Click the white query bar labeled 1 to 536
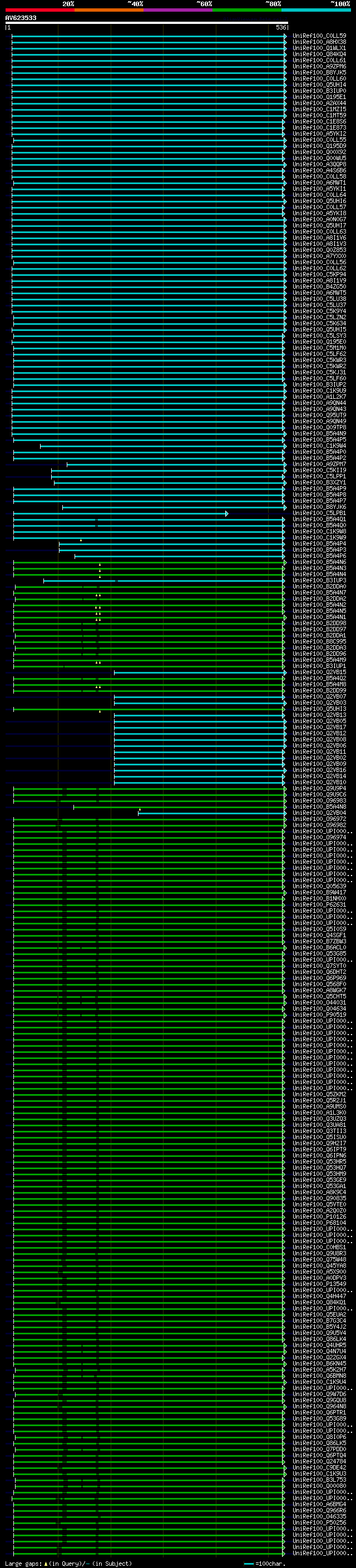Viewport: 356px width, 1568px height. tap(147, 22)
